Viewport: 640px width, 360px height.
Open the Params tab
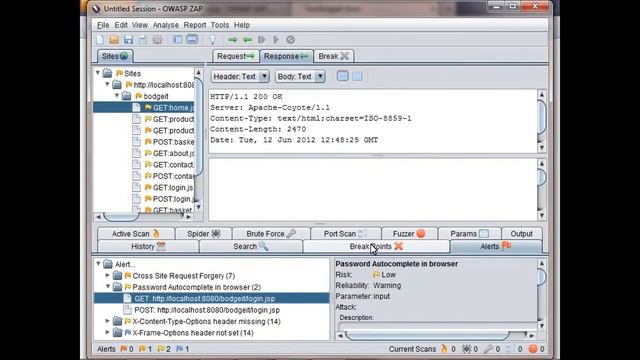[469, 234]
